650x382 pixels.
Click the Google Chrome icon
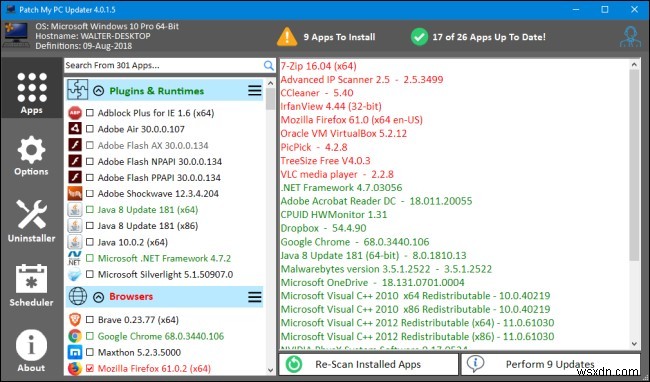coord(75,336)
